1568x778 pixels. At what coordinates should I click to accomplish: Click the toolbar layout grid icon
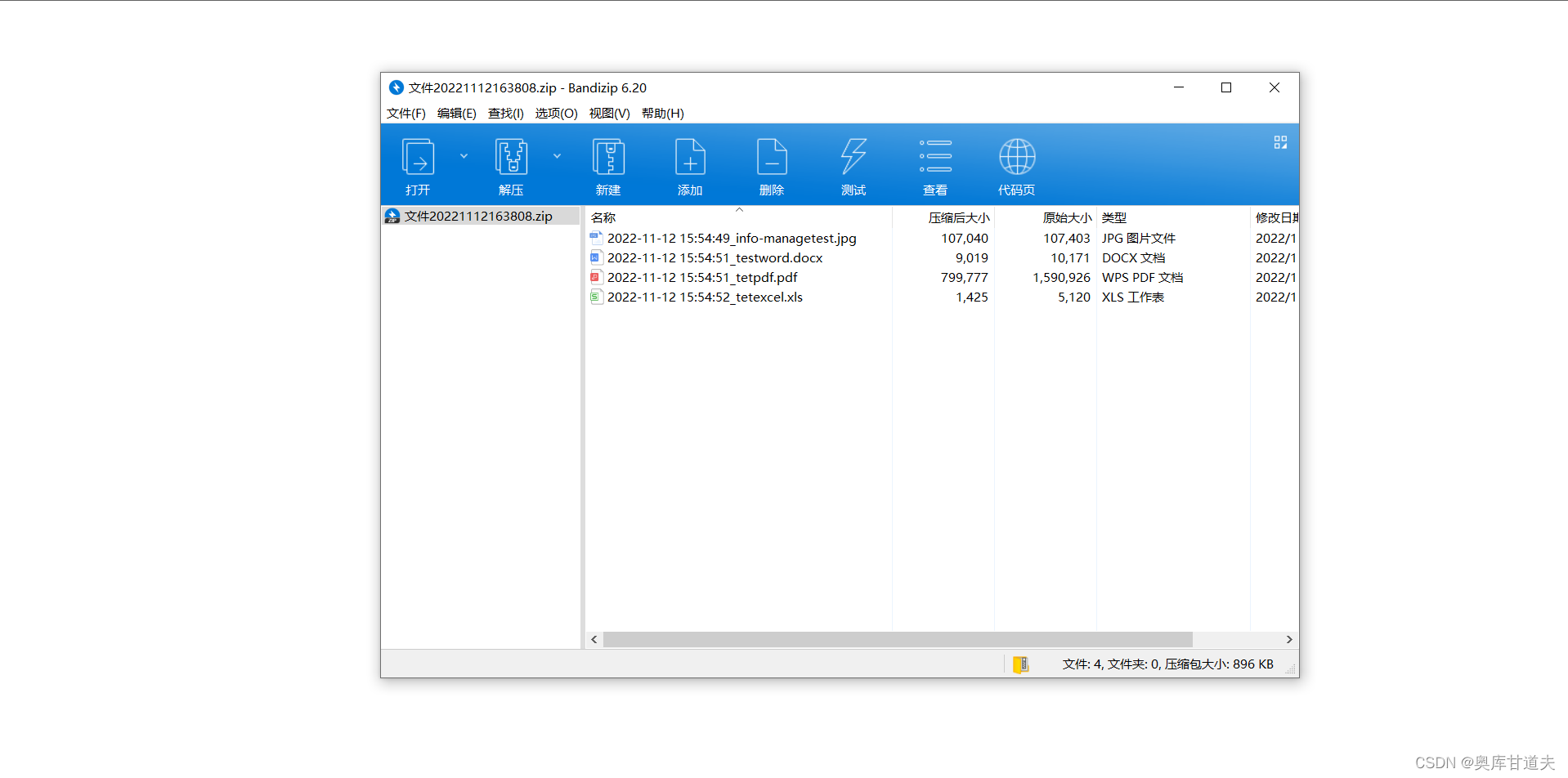(x=1280, y=142)
